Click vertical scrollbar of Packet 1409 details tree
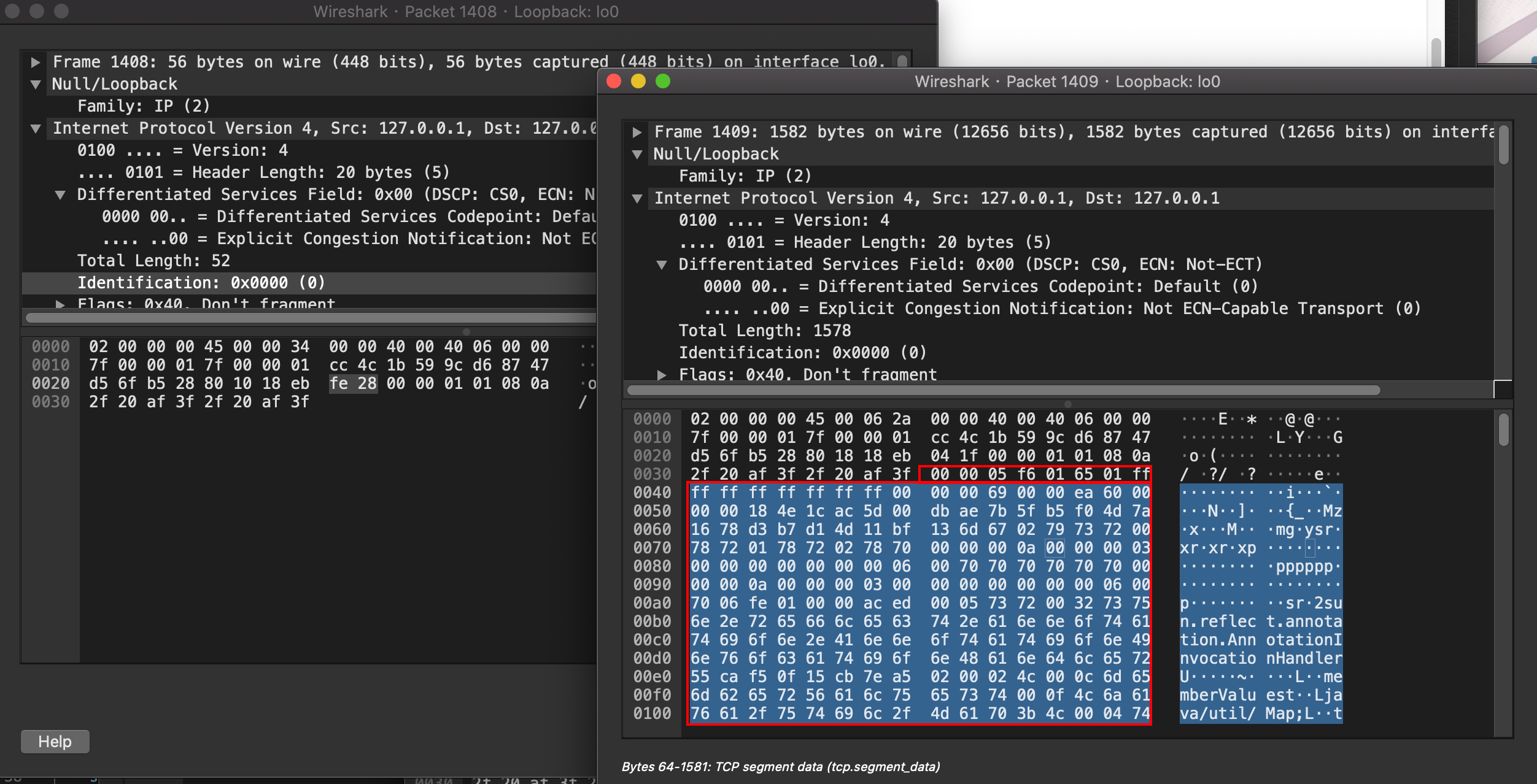 coord(1503,145)
